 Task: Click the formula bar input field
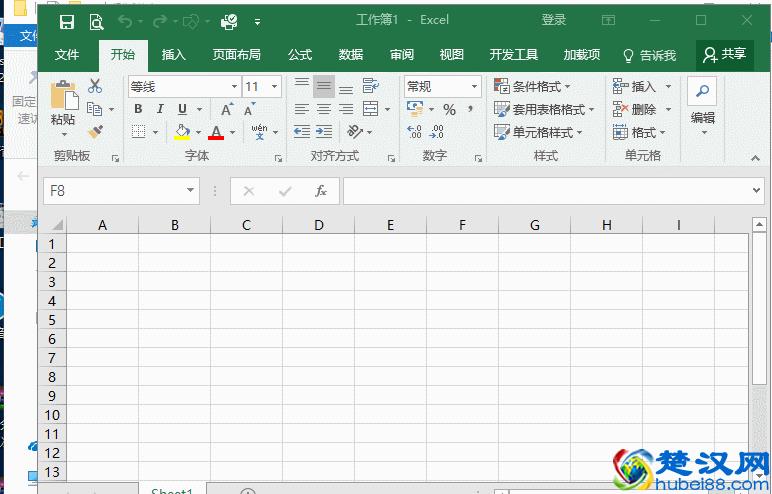pyautogui.click(x=545, y=191)
